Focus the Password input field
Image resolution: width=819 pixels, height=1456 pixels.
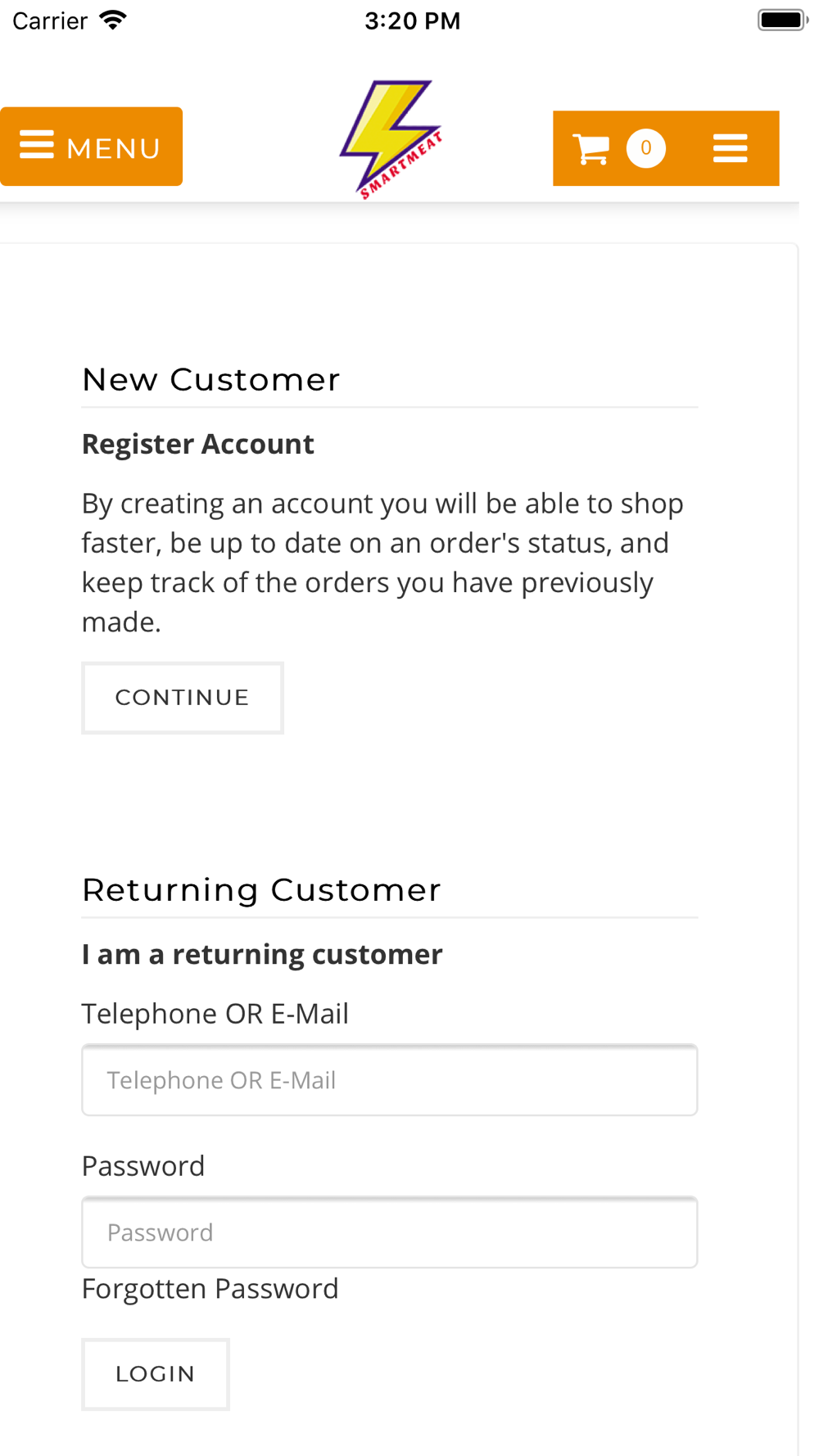[390, 1232]
